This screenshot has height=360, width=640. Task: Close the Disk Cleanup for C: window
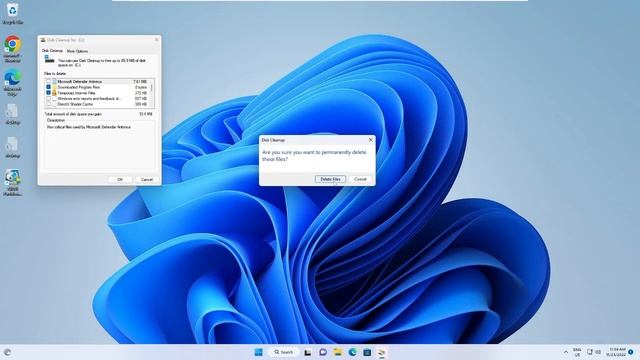tap(156, 40)
